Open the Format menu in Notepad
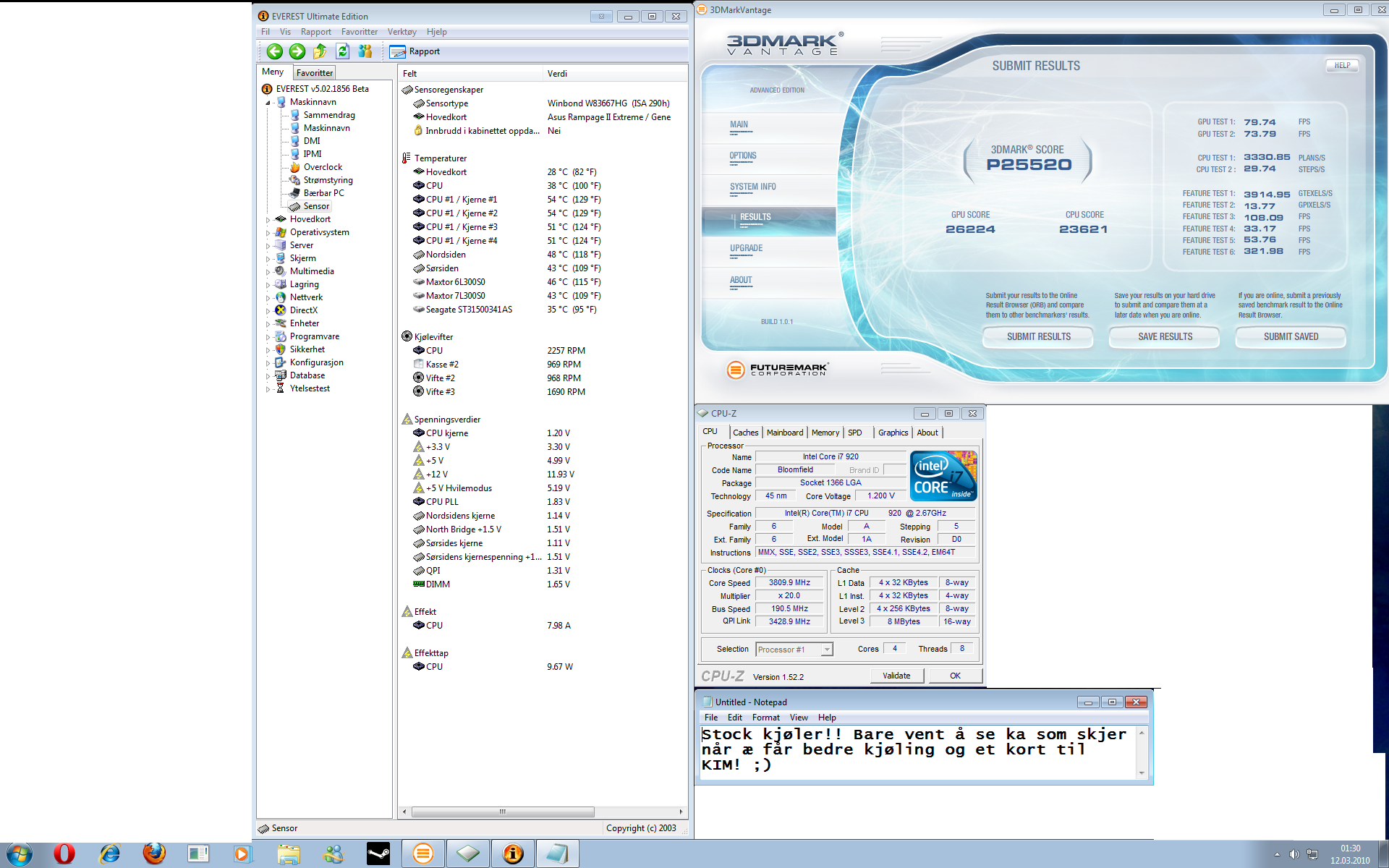 point(765,718)
